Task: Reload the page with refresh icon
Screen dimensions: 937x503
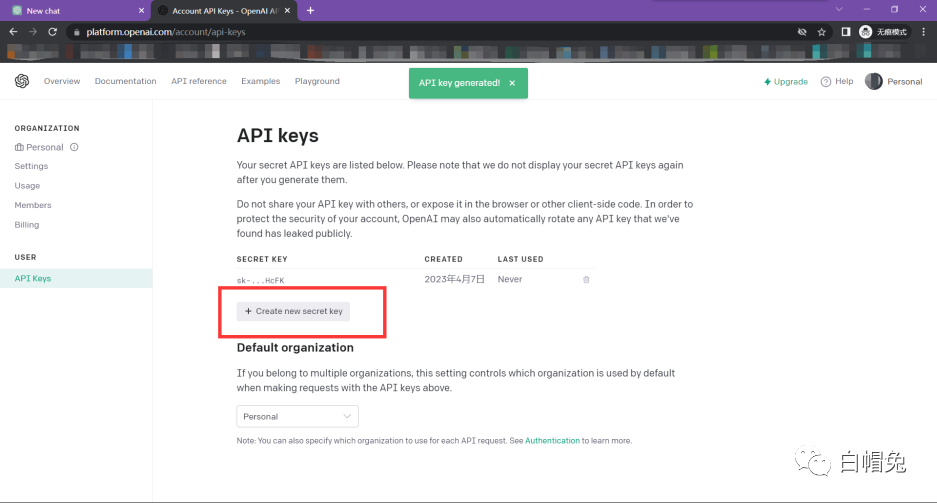Action: 53,32
